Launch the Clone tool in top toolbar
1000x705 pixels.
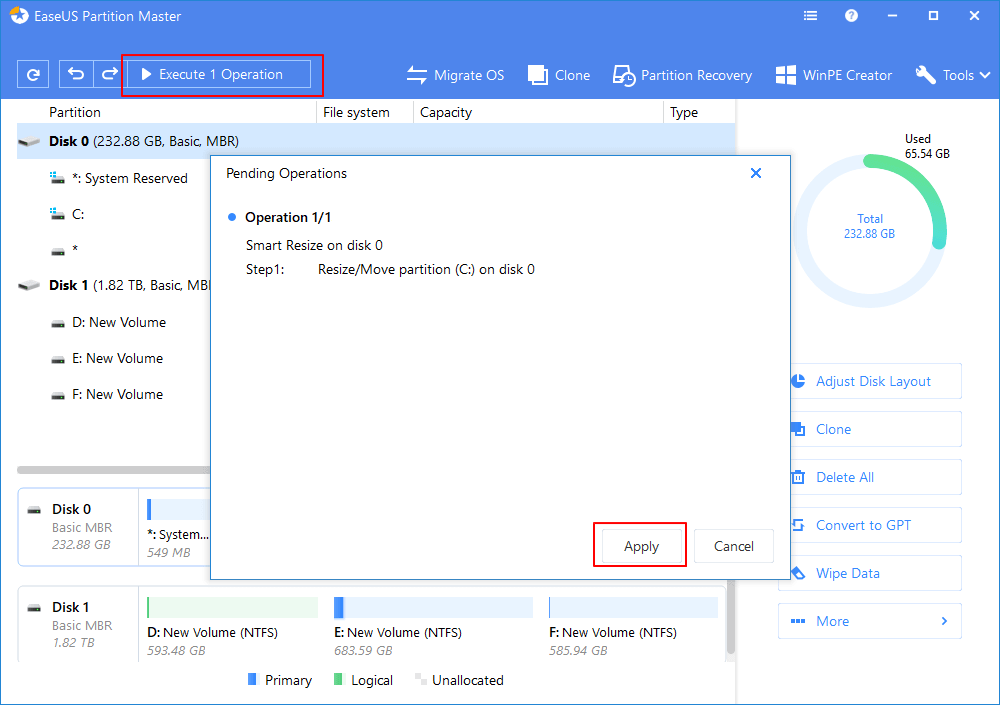[558, 75]
